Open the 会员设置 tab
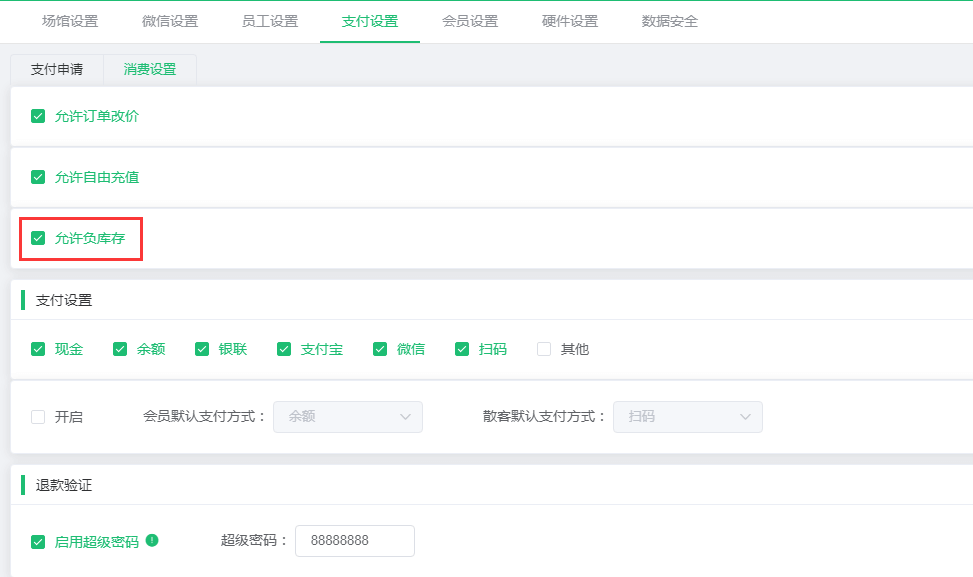973x577 pixels. click(470, 21)
